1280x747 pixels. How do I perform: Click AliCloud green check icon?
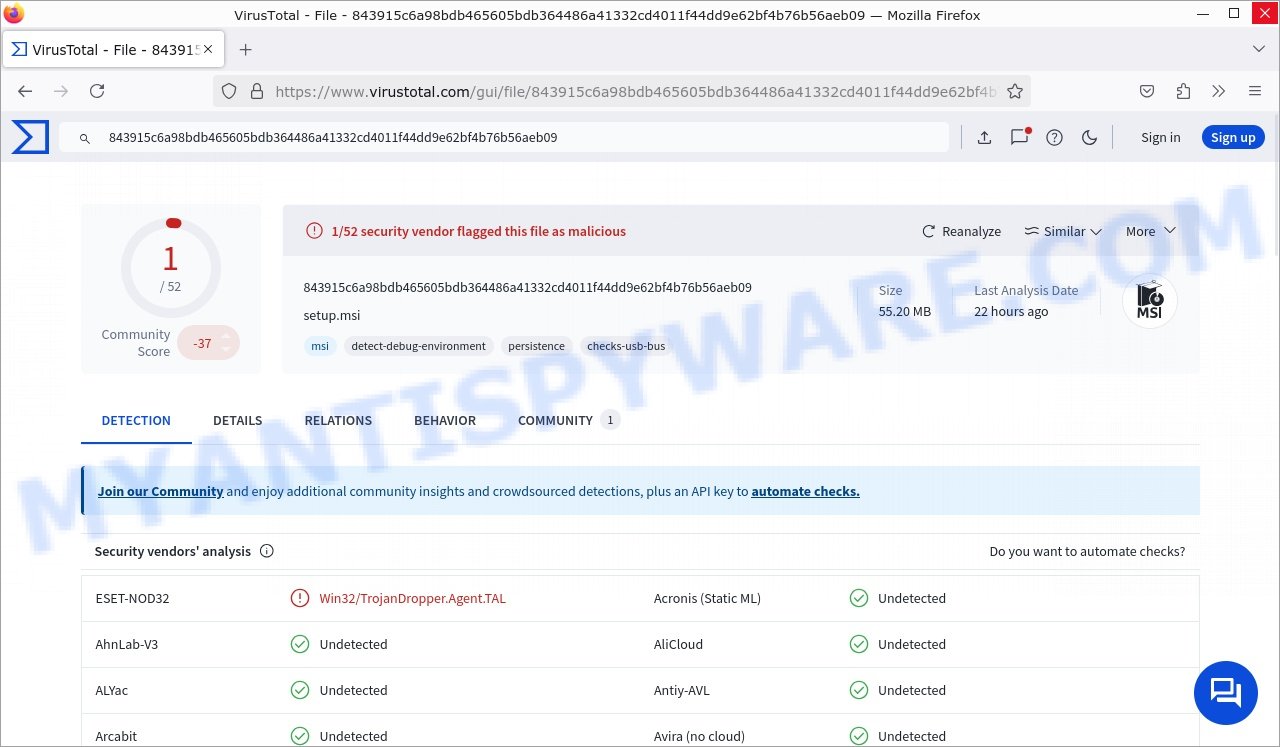[858, 644]
